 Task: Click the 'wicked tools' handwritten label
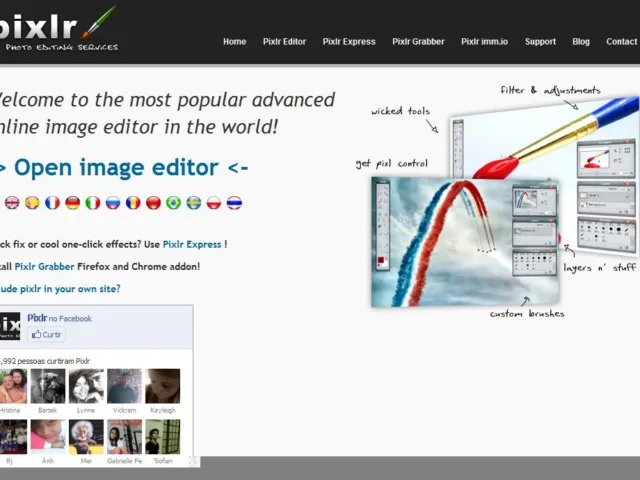[400, 111]
